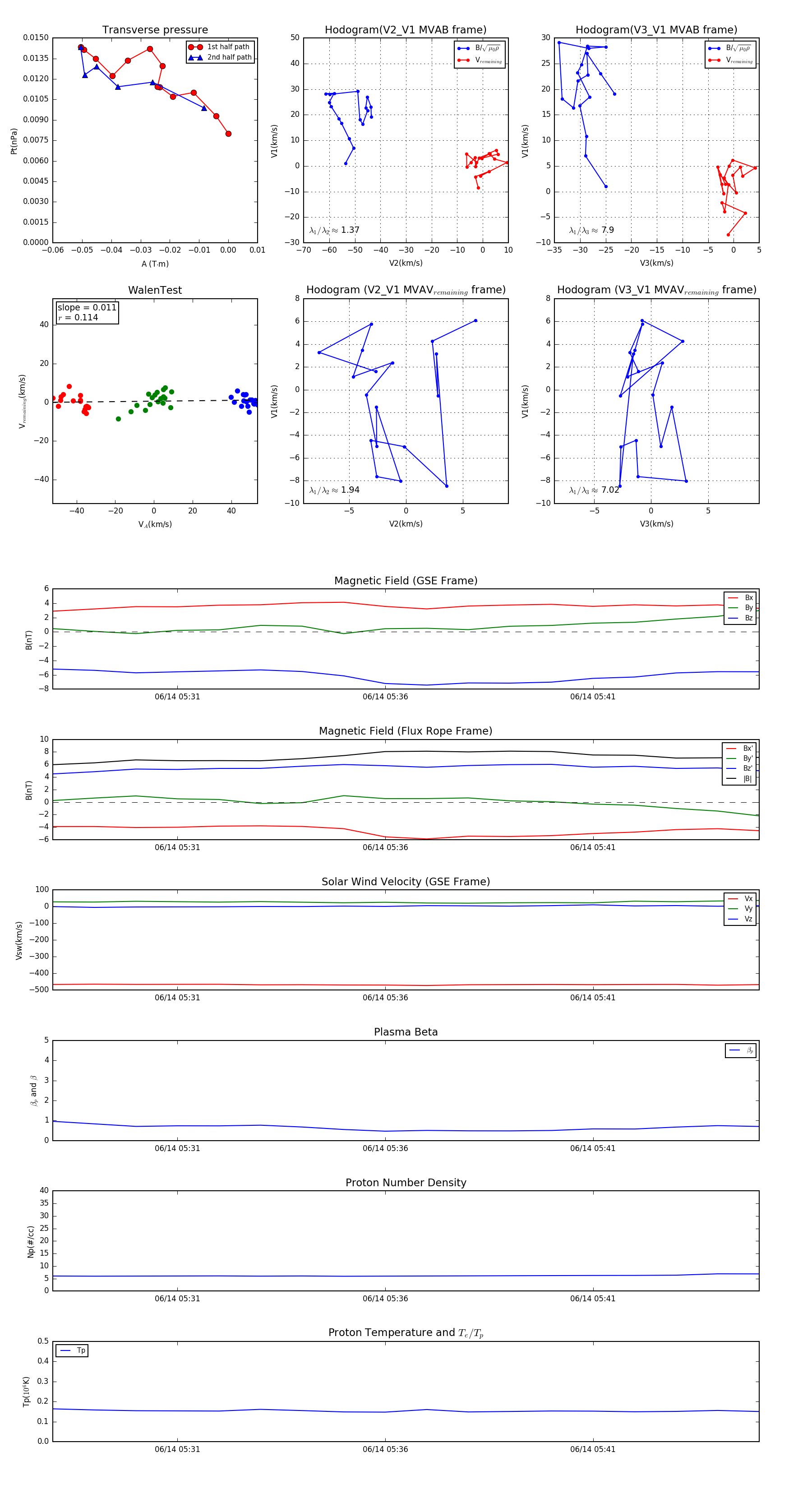Click '06/14 05:41' tick under Proton Temperature plot
Image resolution: width=812 pixels, height=1489 pixels.
(x=593, y=1449)
